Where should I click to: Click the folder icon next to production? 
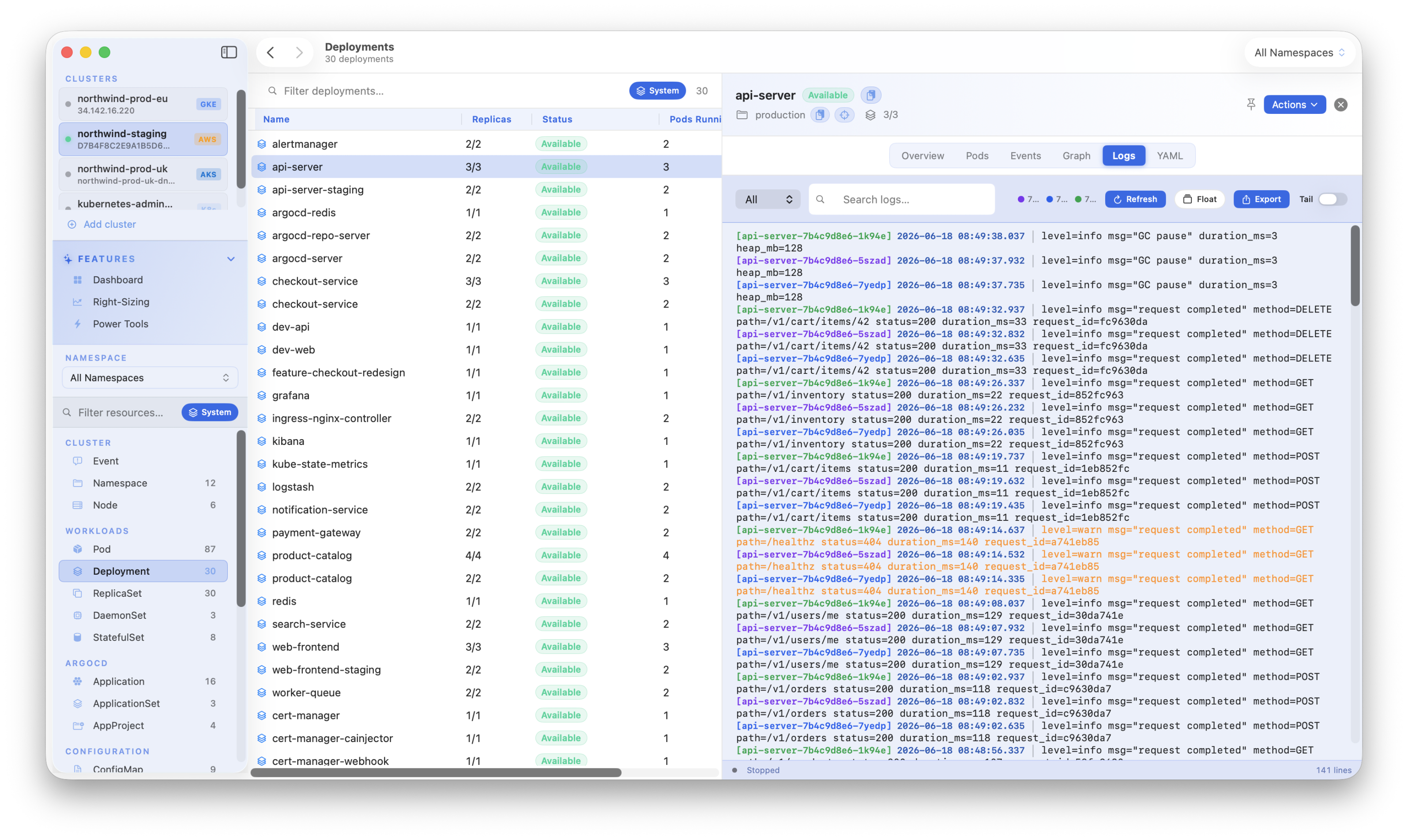coord(742,115)
